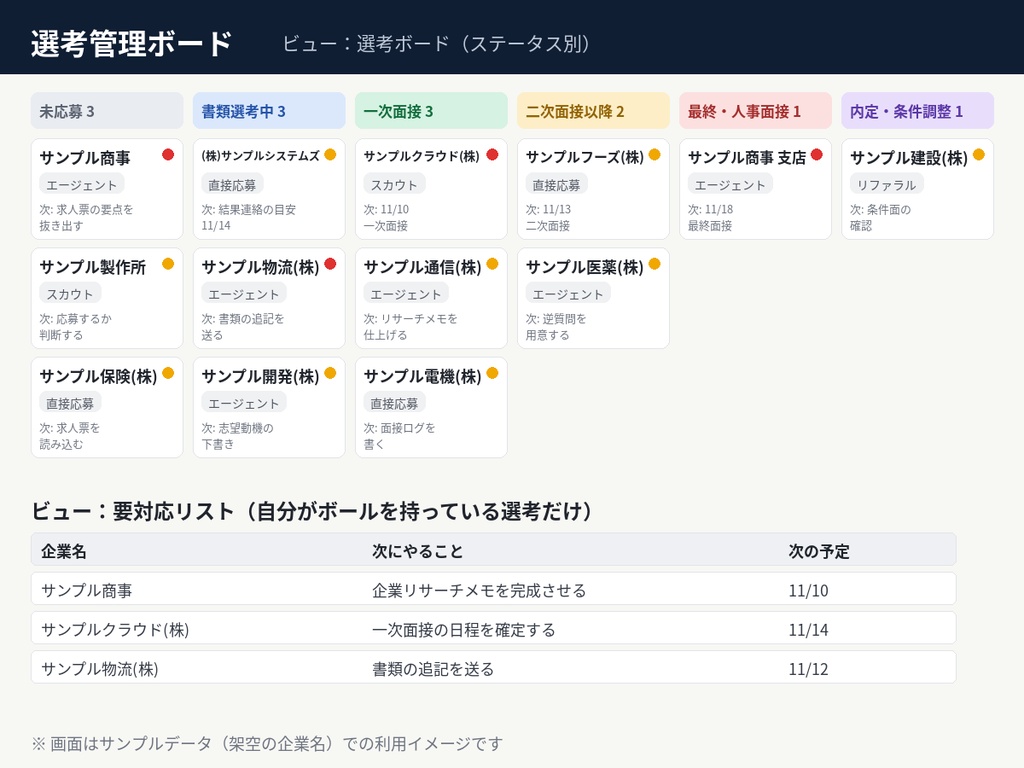Click エージェント tag on サンプル通信(株) card

click(x=406, y=294)
